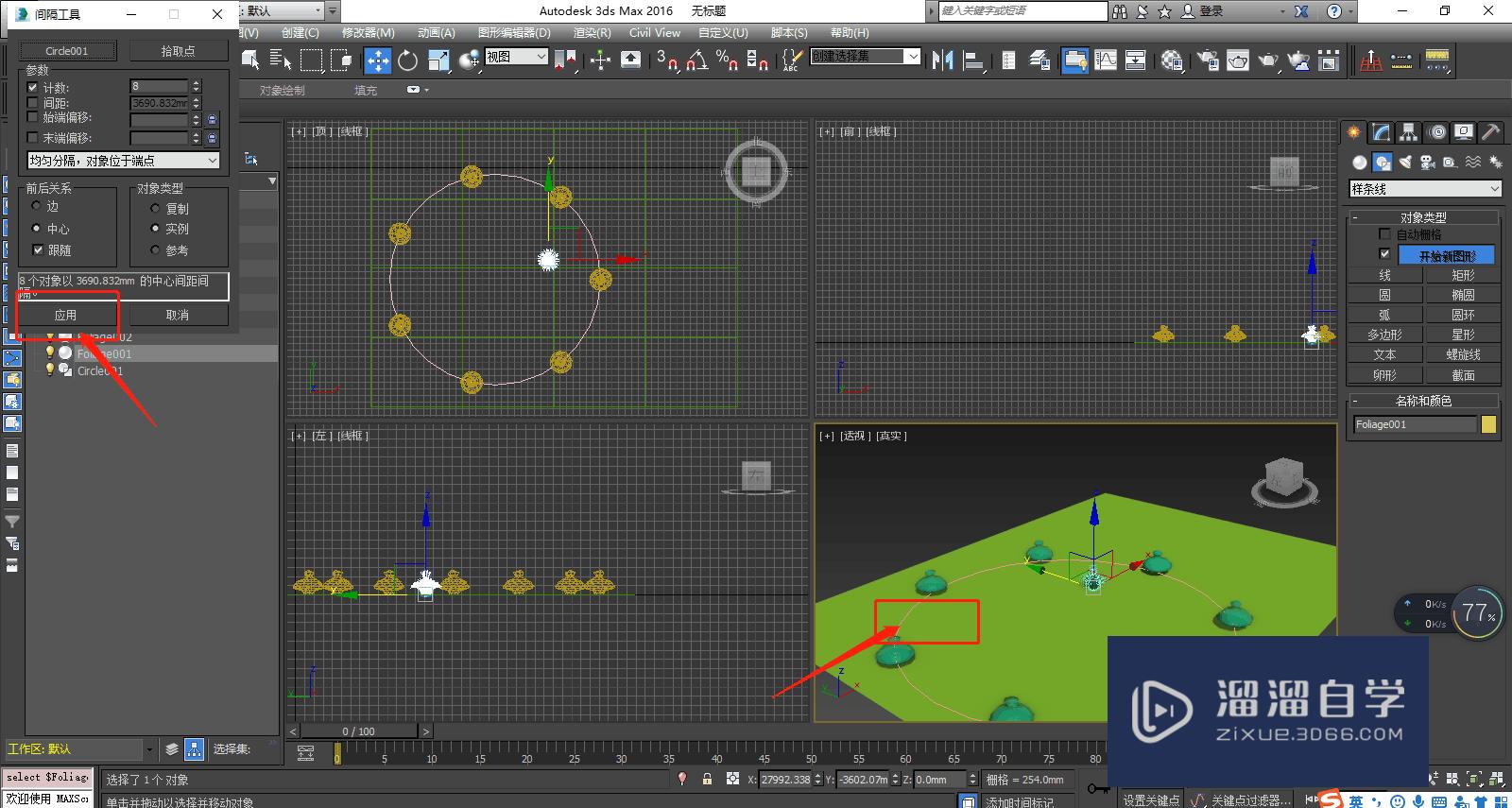Create a 螺旋线 helix spline
Screen dimensions: 1512x808
(1463, 354)
